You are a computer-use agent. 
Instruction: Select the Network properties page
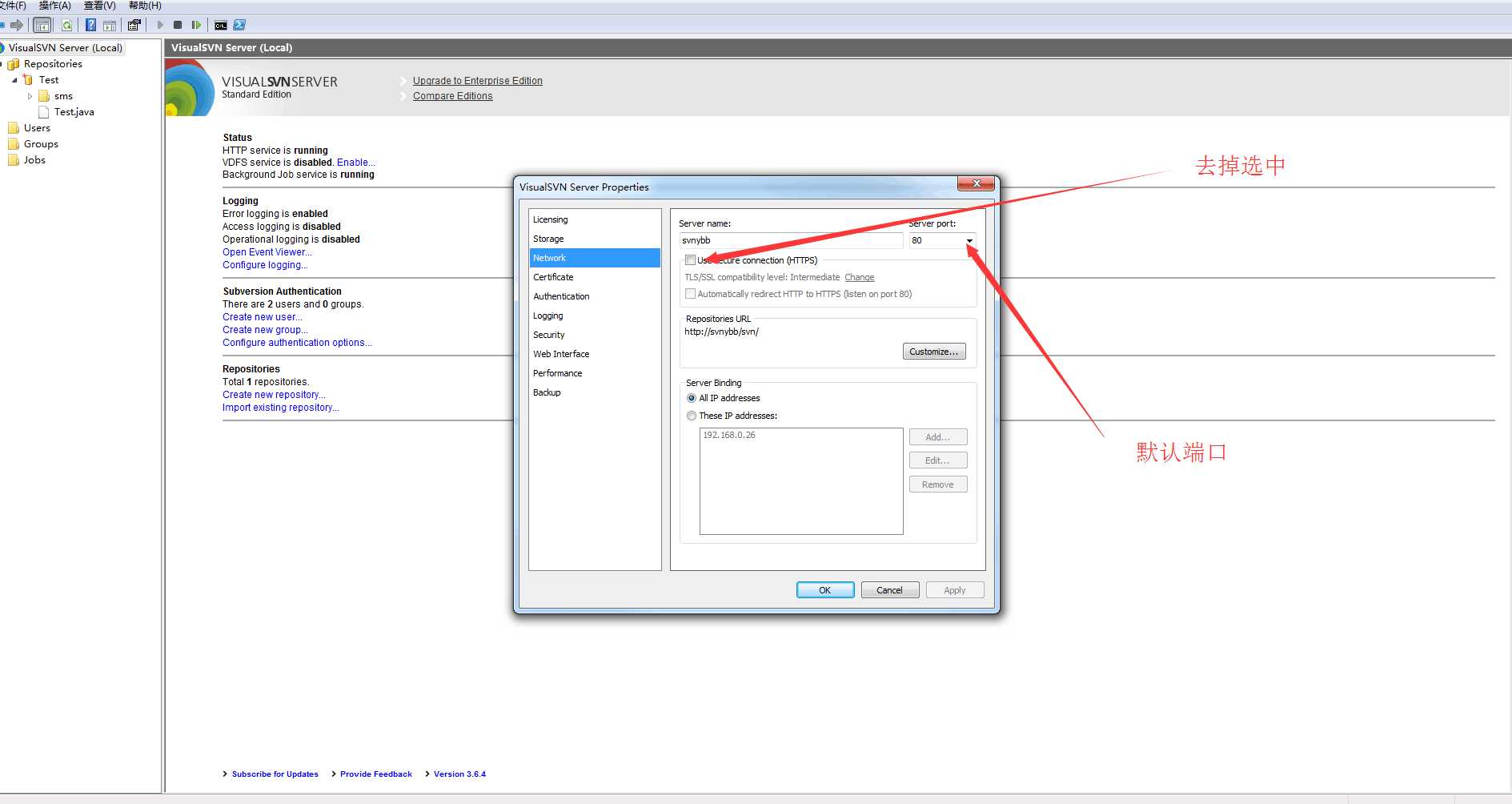(595, 258)
